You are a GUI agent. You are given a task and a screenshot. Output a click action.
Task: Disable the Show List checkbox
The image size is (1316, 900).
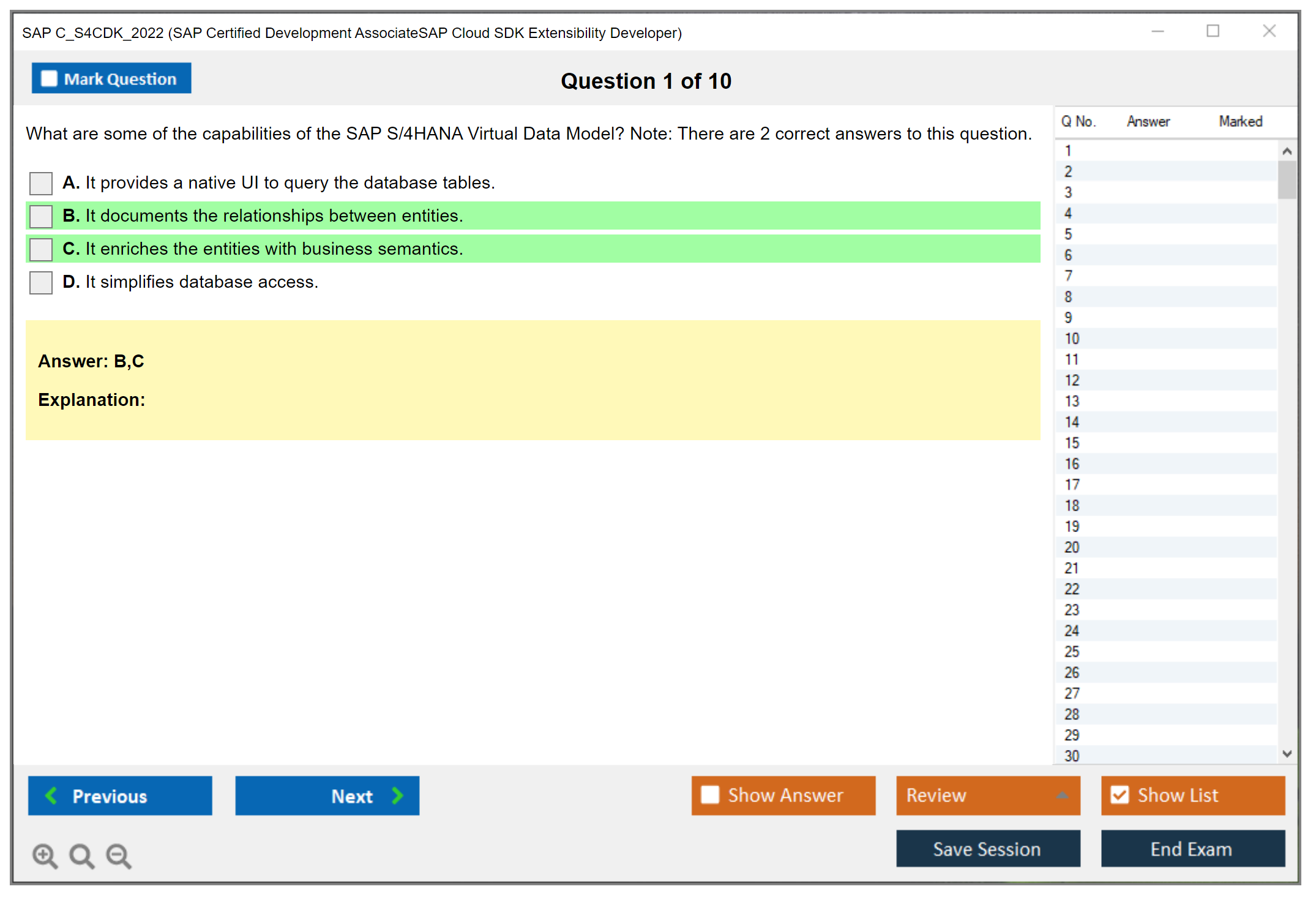coord(1120,795)
